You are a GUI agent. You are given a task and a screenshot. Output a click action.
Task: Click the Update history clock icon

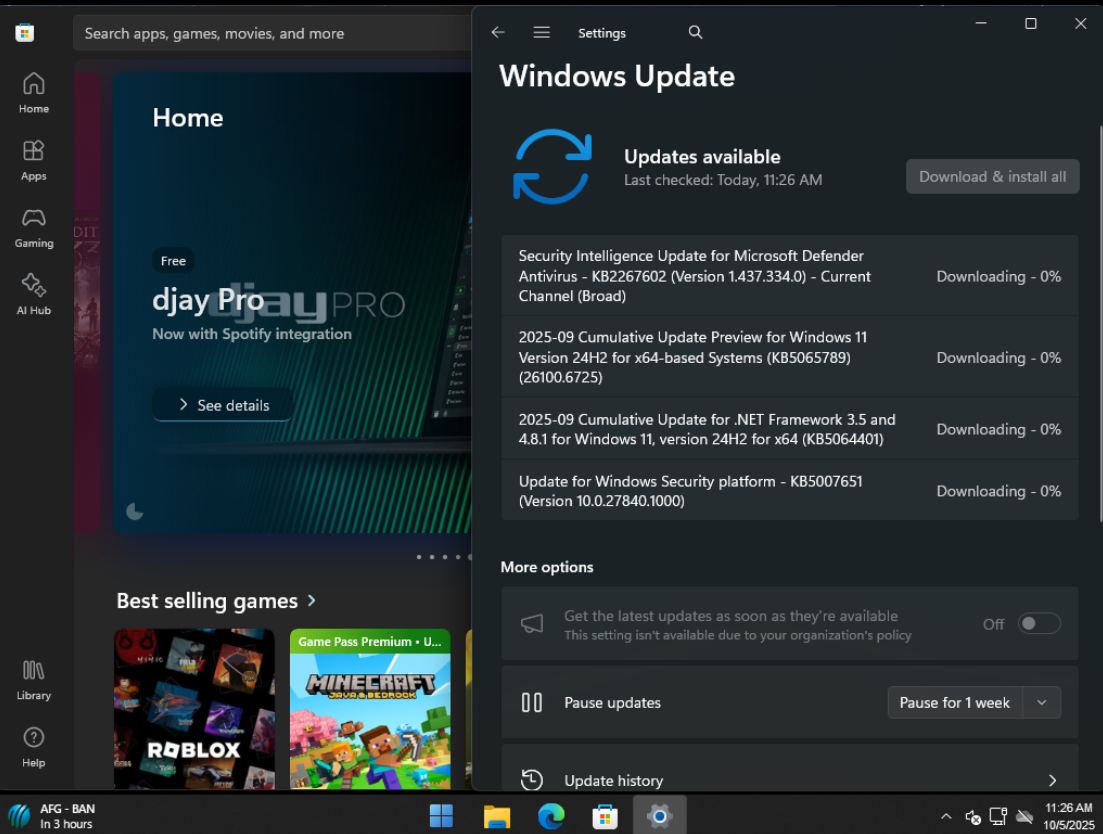point(532,780)
